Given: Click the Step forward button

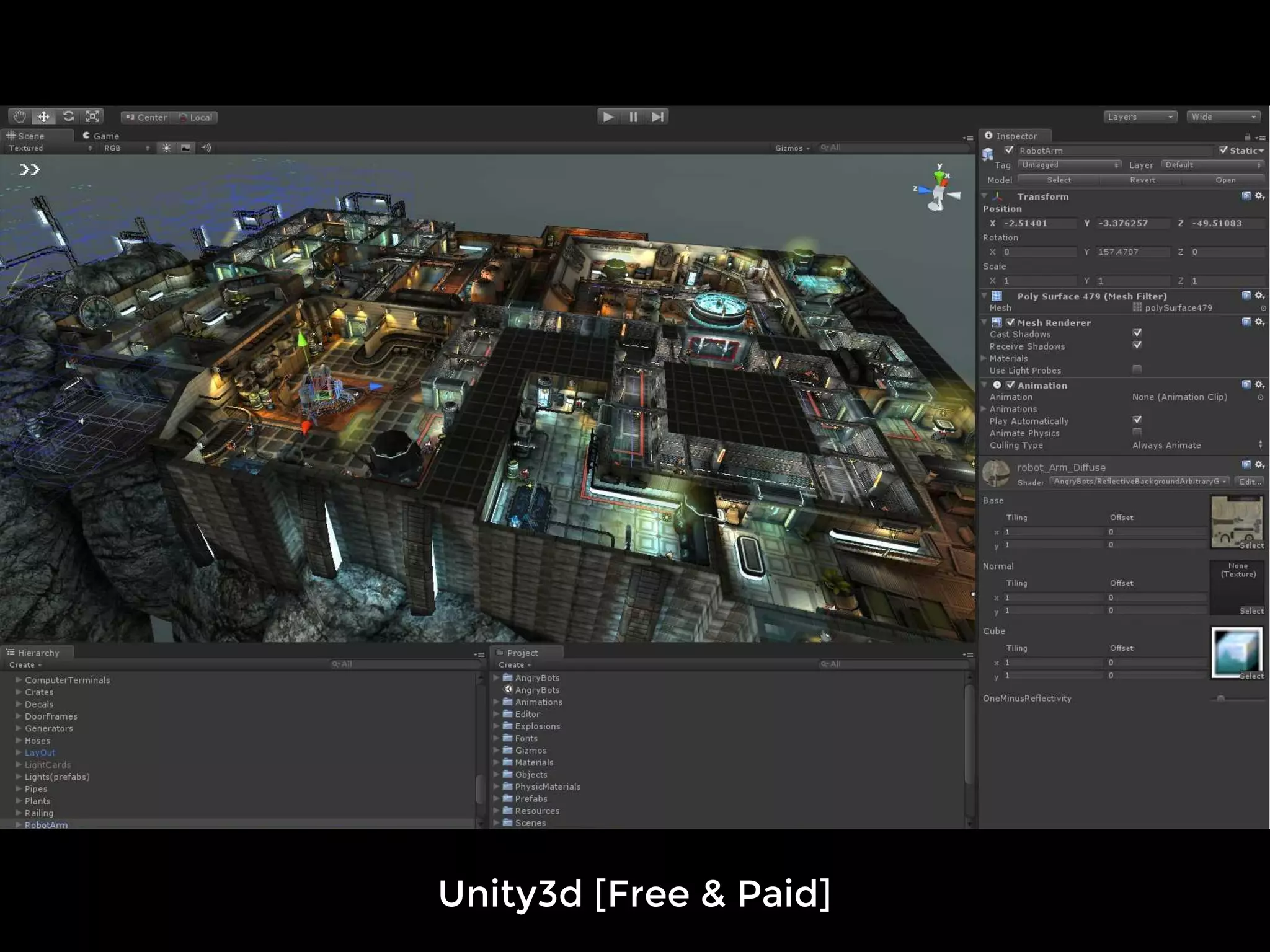Looking at the screenshot, I should point(657,117).
